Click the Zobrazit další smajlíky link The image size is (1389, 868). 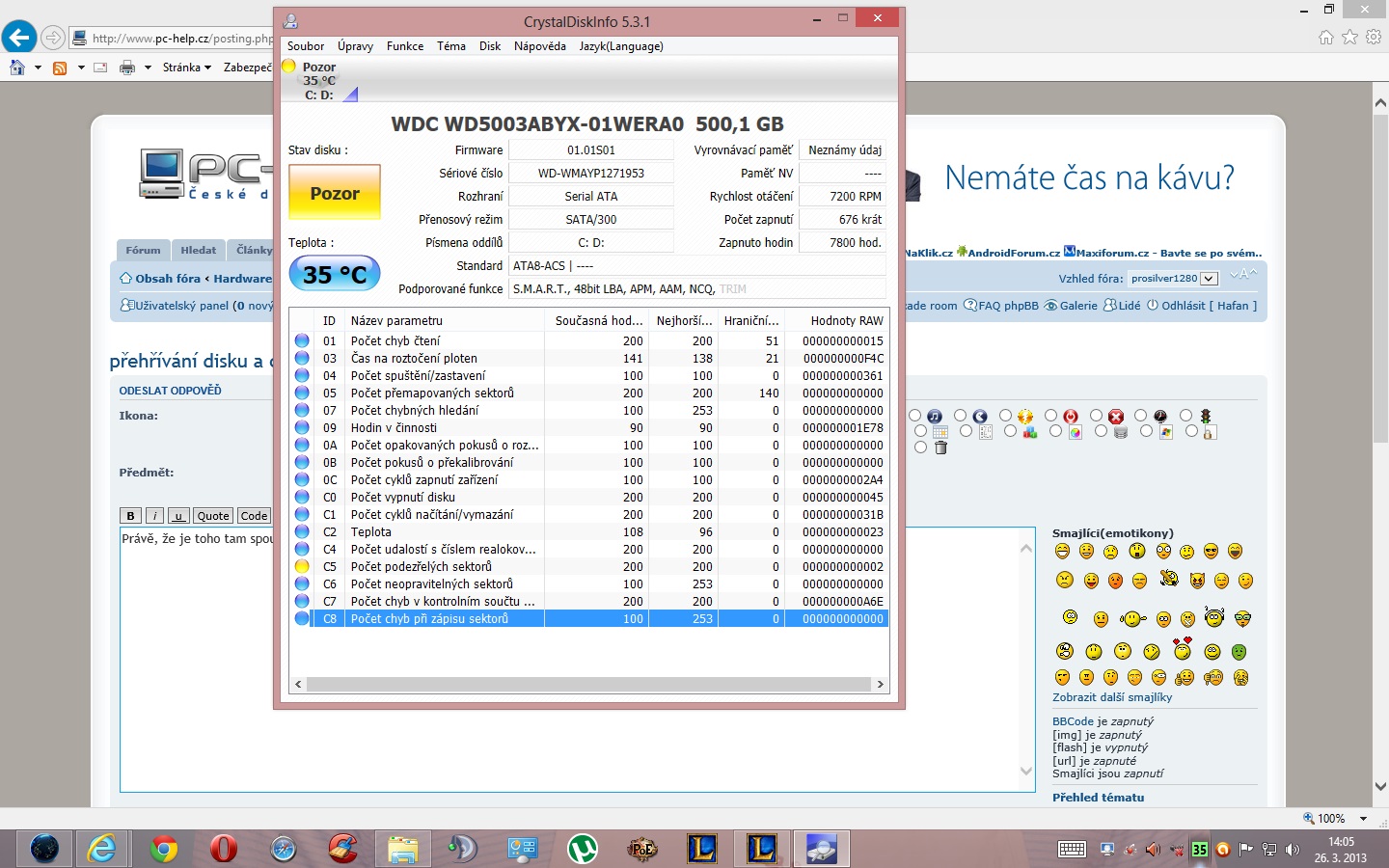click(x=1112, y=697)
